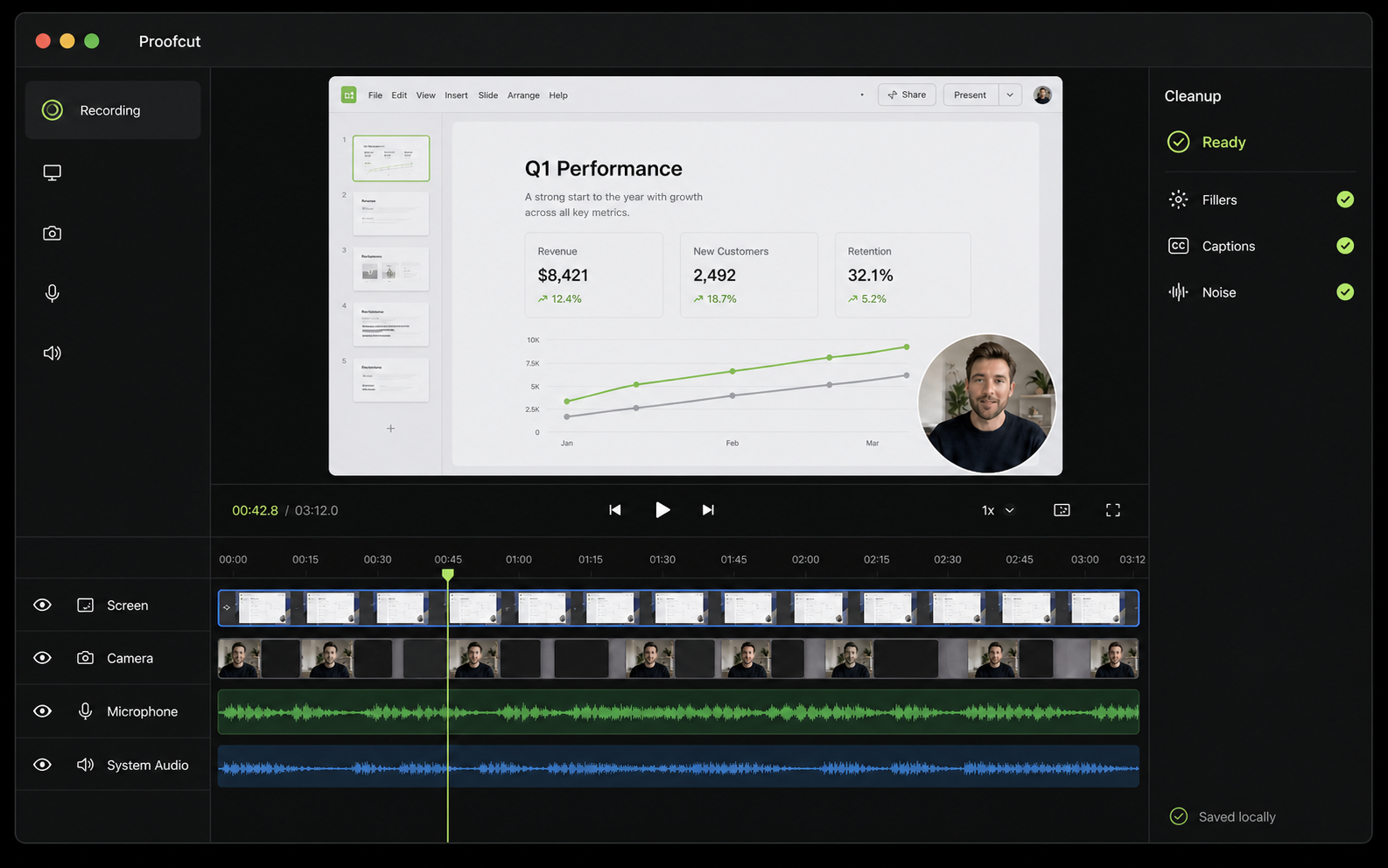Hide the Camera track
This screenshot has height=868, width=1388.
tap(42, 658)
